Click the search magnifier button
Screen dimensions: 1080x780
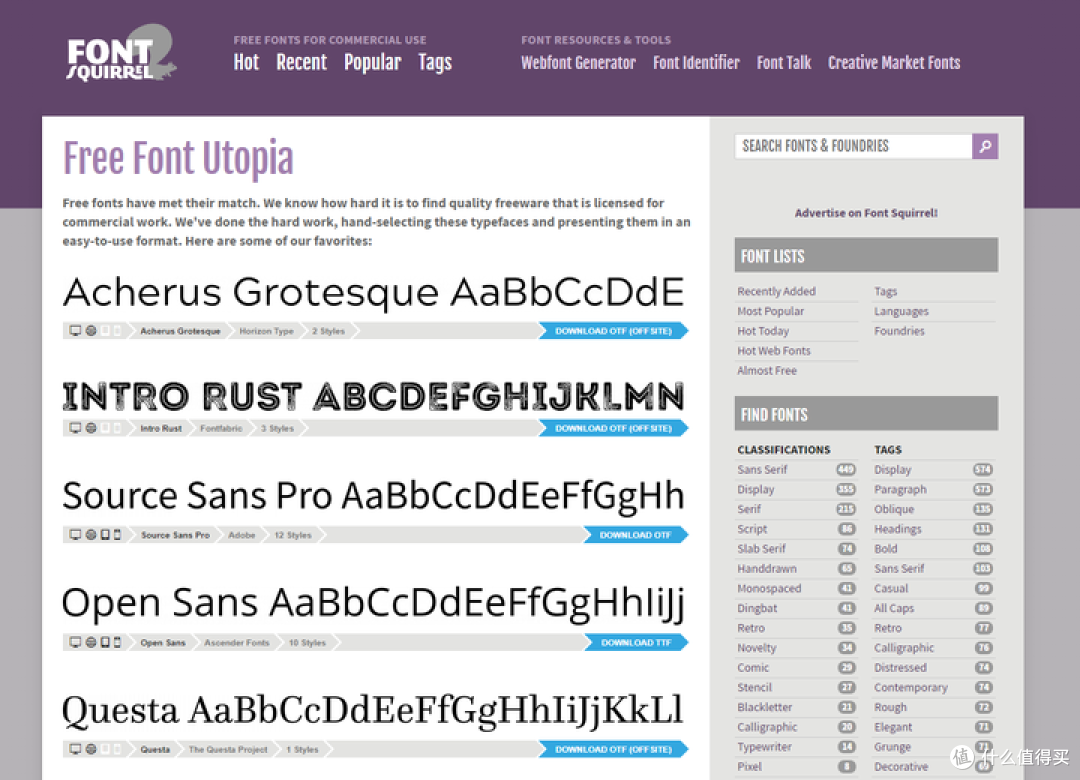[985, 146]
